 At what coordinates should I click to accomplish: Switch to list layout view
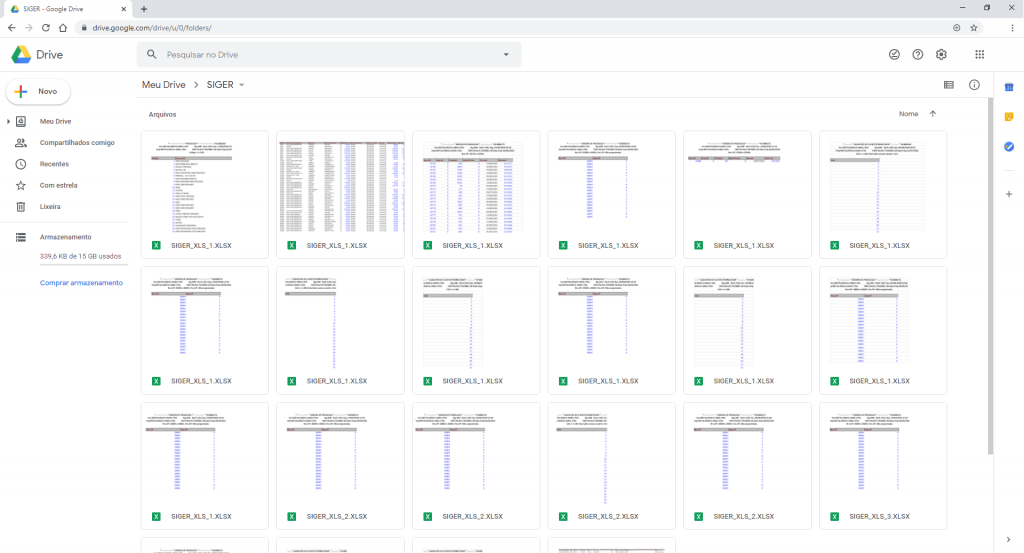[x=948, y=85]
